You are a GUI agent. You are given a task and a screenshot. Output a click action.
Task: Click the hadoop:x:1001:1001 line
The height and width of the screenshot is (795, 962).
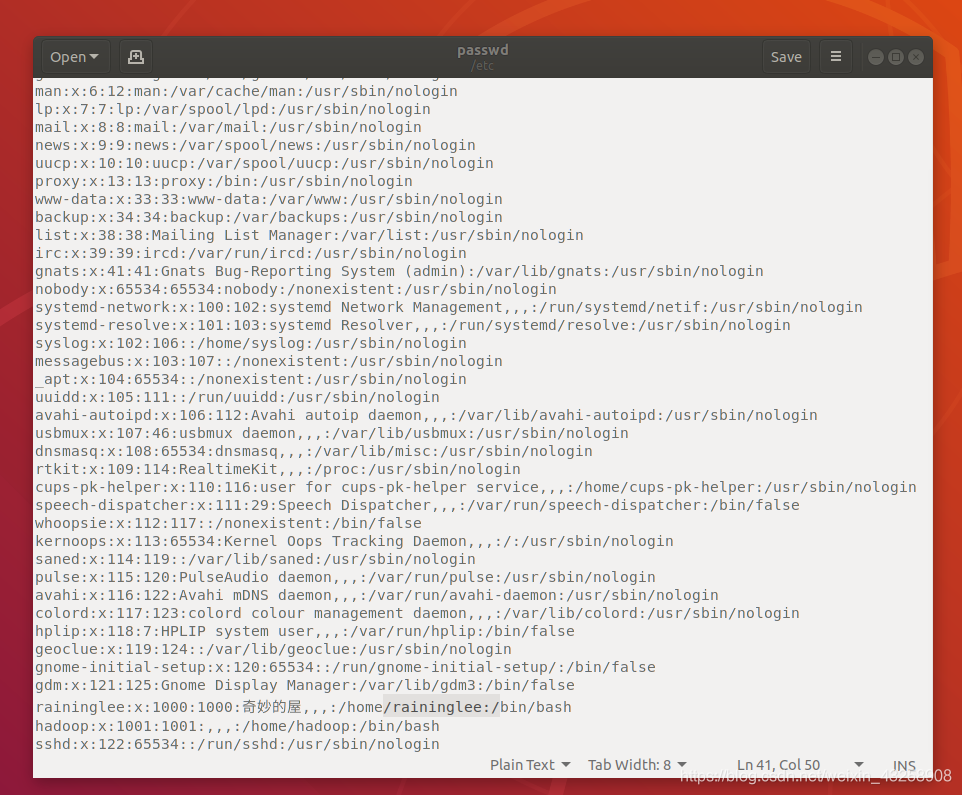(x=237, y=726)
